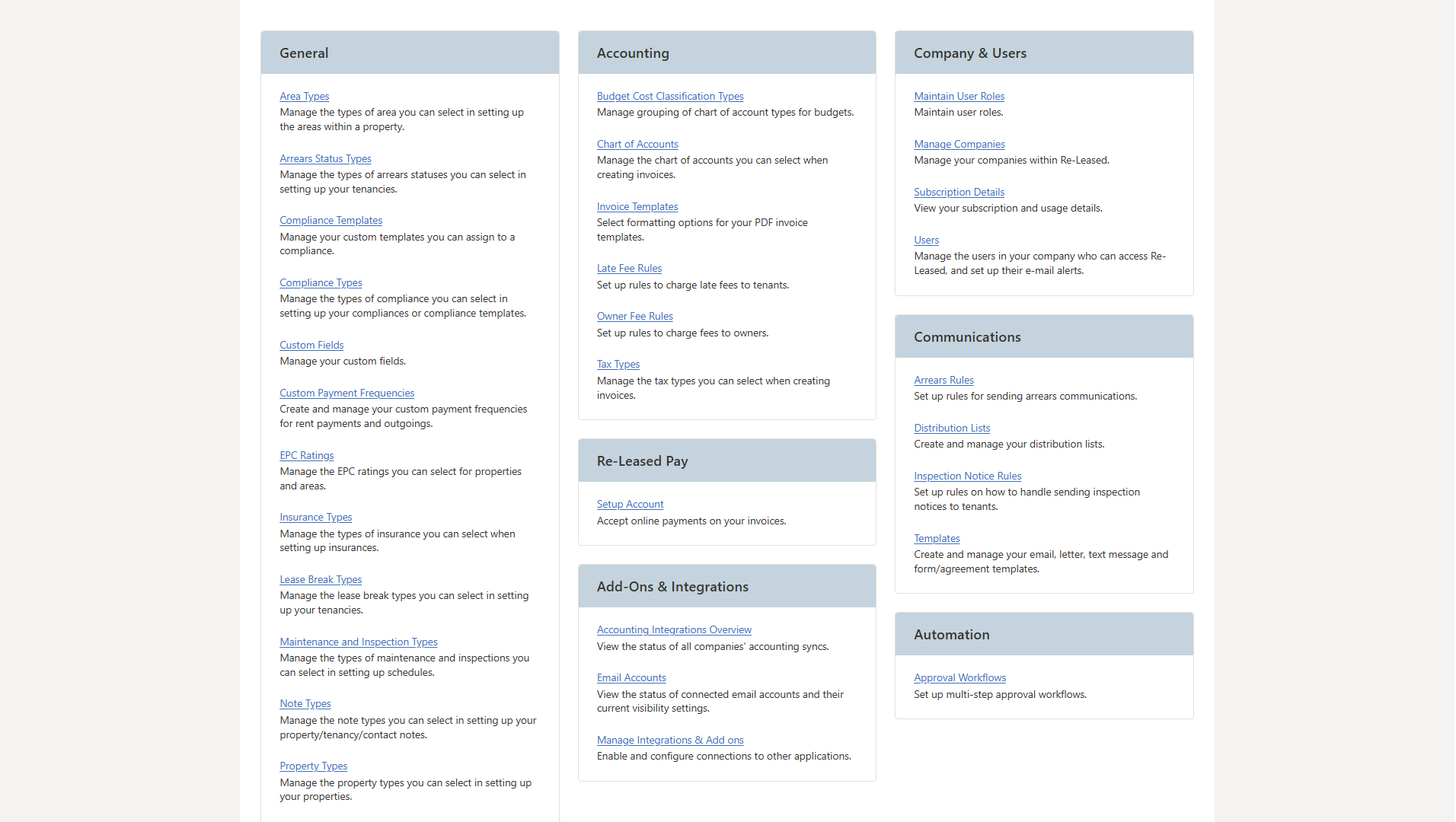1456x822 pixels.
Task: Open the Invoice Templates link
Action: click(637, 206)
